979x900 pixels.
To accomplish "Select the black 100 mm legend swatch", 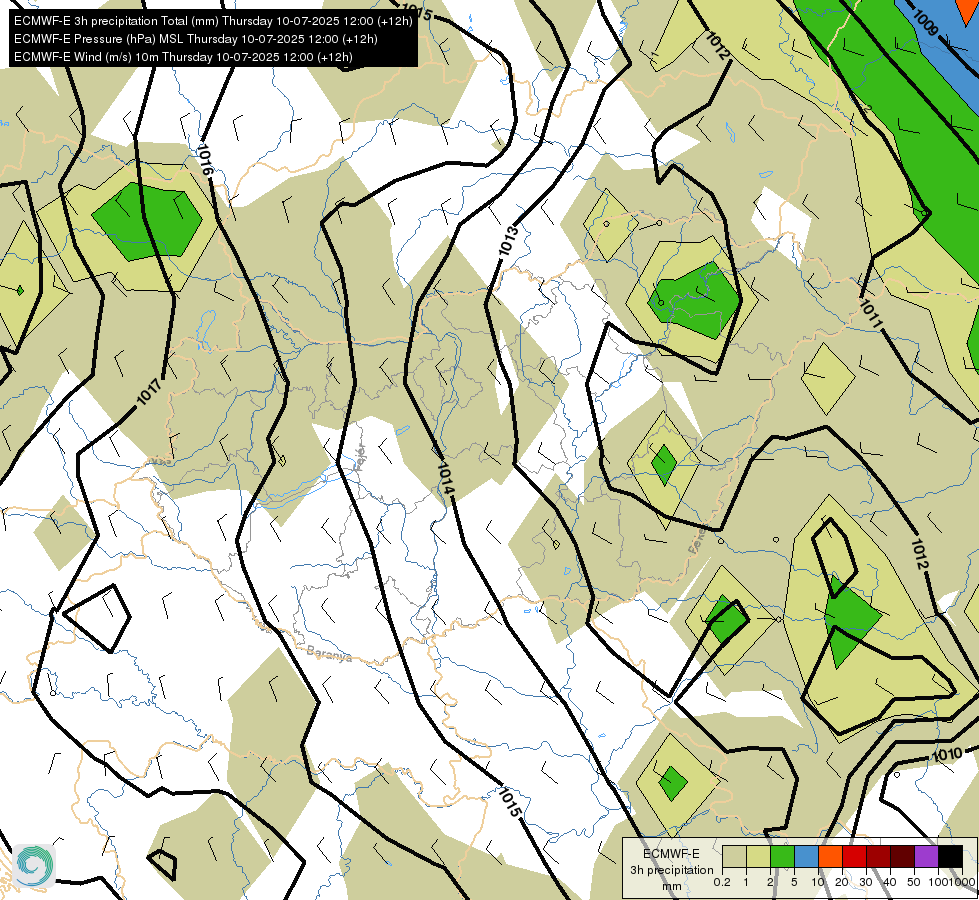I will tap(950, 856).
